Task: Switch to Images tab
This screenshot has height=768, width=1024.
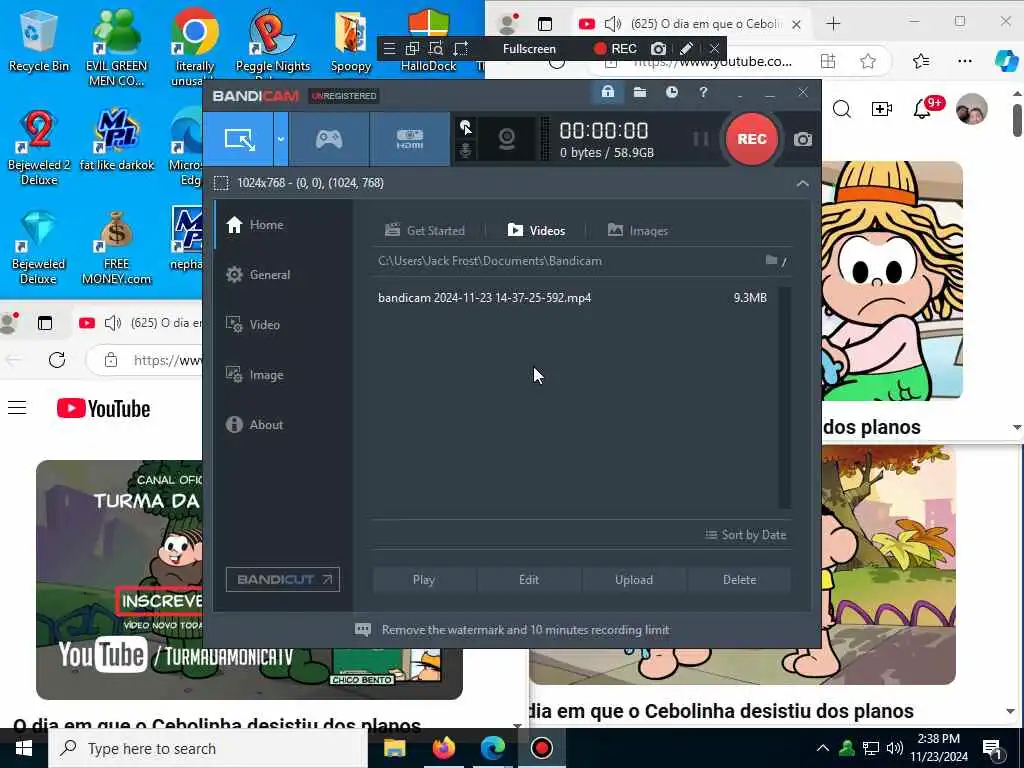Action: (x=637, y=231)
